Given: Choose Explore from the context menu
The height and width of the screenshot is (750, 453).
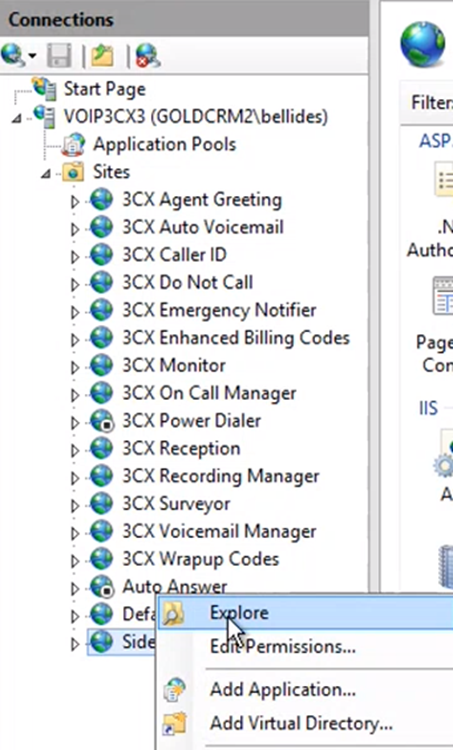Looking at the screenshot, I should (239, 613).
